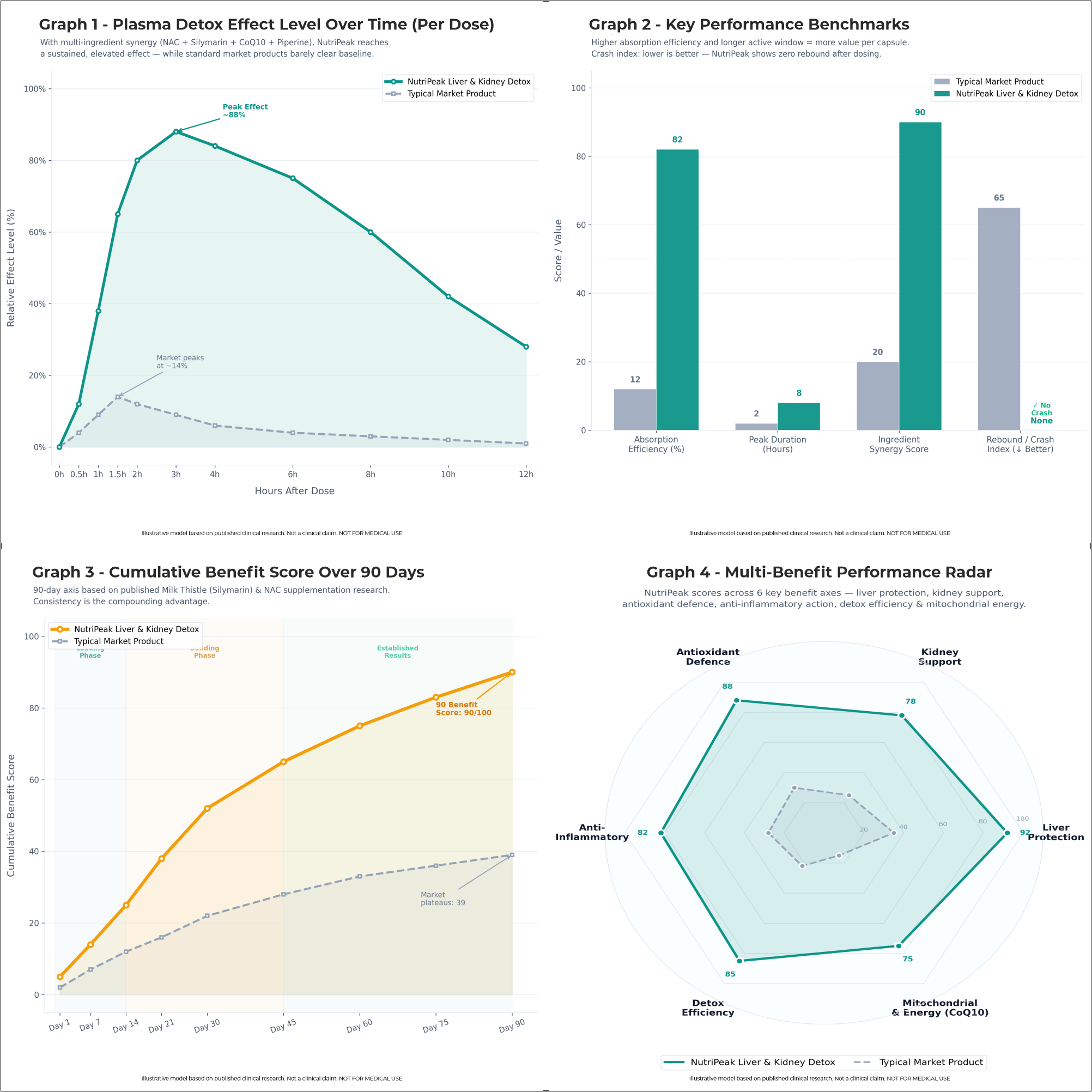The height and width of the screenshot is (1092, 1092).
Task: Select the Day 90 orange data point
Action: click(512, 672)
